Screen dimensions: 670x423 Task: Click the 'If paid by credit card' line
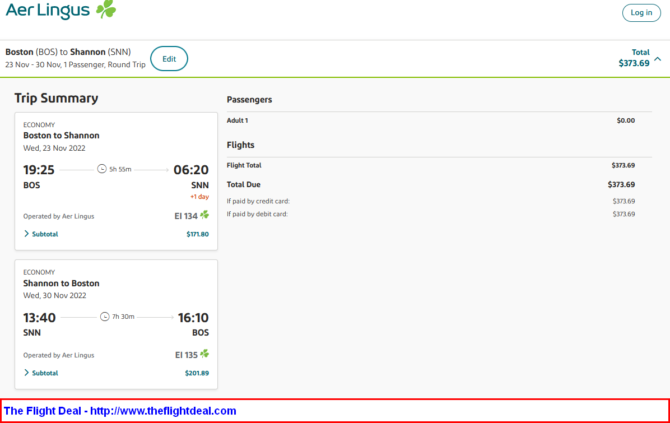tap(431, 201)
